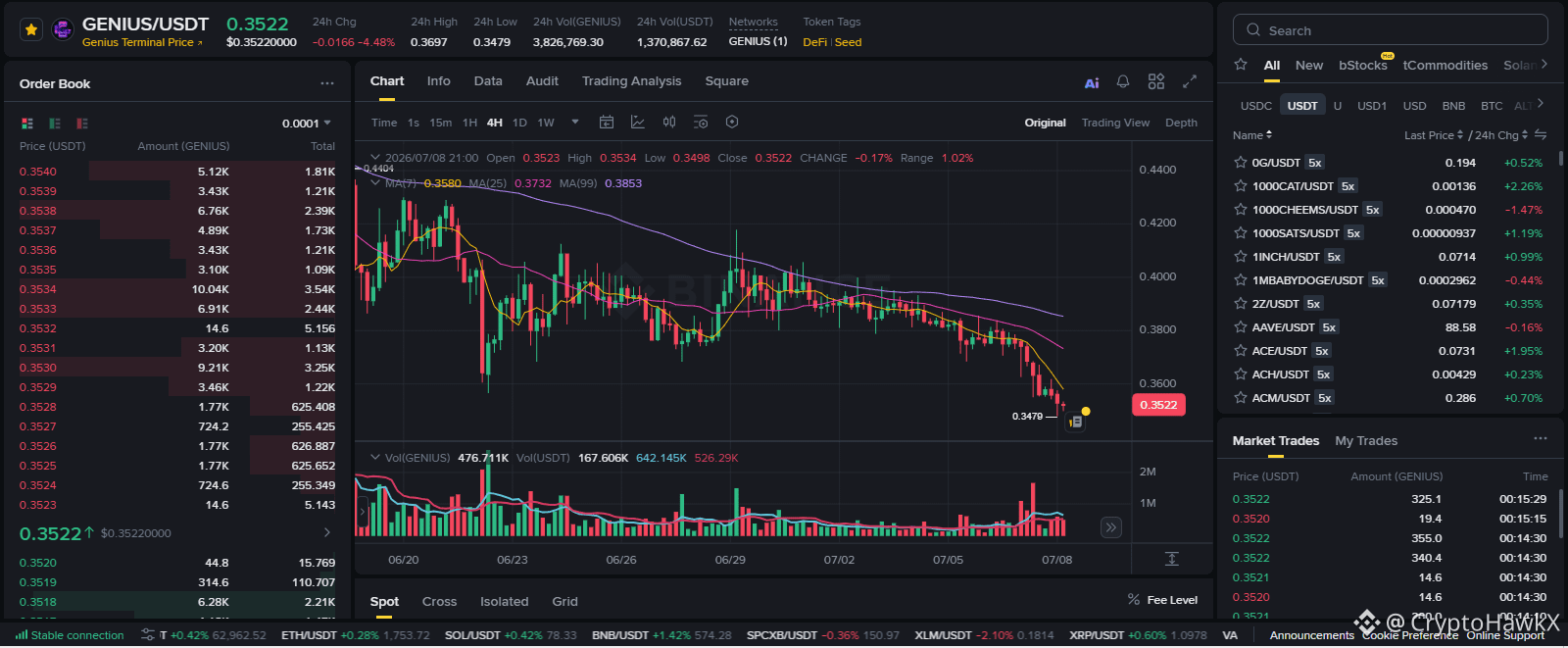
Task: Open the Trading Analysis tab
Action: pyautogui.click(x=631, y=81)
